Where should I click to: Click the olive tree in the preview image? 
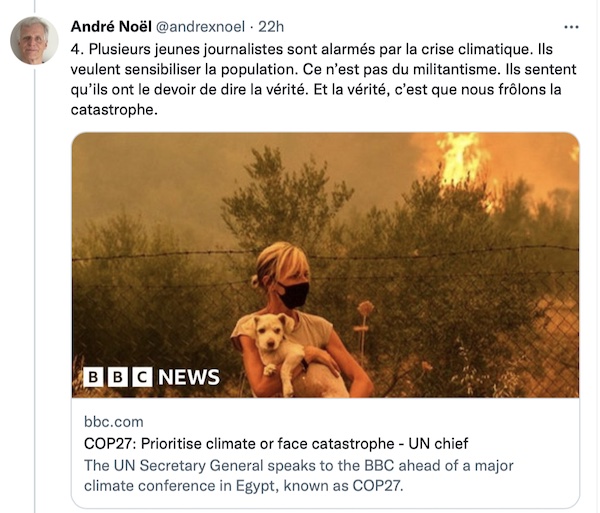(285, 199)
